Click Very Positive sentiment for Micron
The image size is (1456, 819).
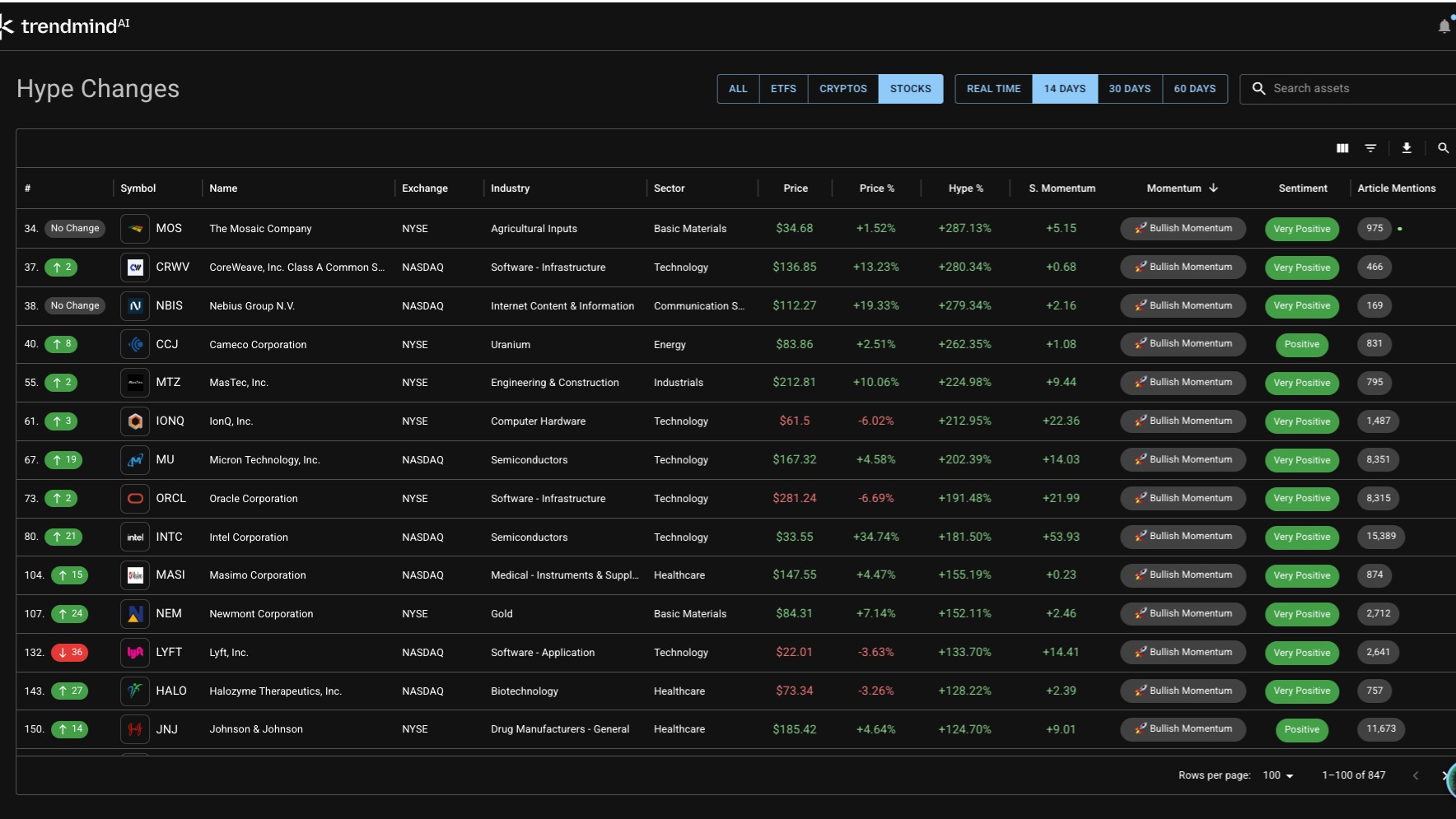(x=1301, y=460)
